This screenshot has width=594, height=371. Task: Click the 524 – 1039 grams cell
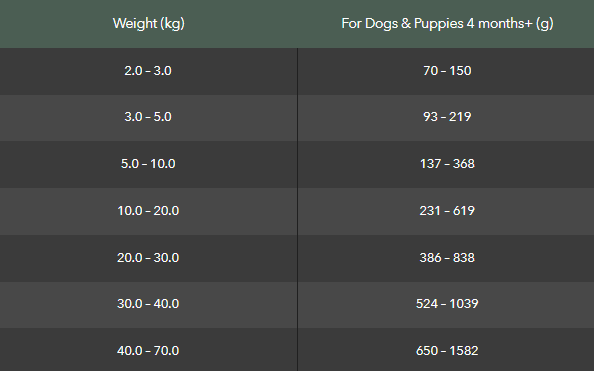(447, 304)
